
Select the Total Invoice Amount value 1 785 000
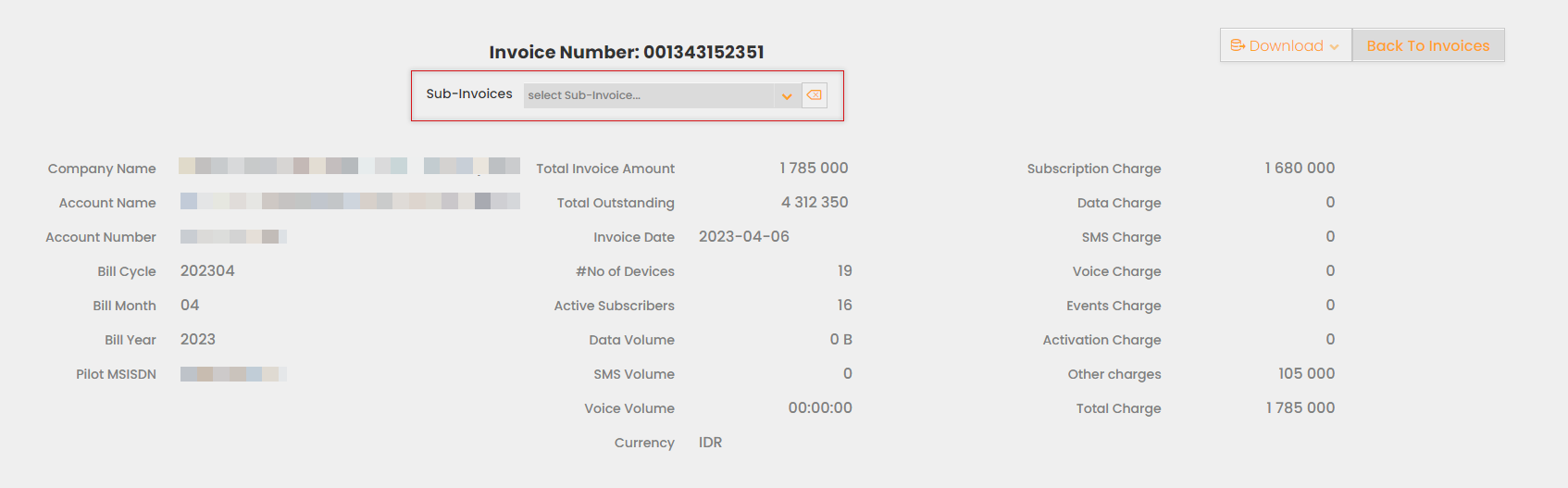tap(814, 168)
